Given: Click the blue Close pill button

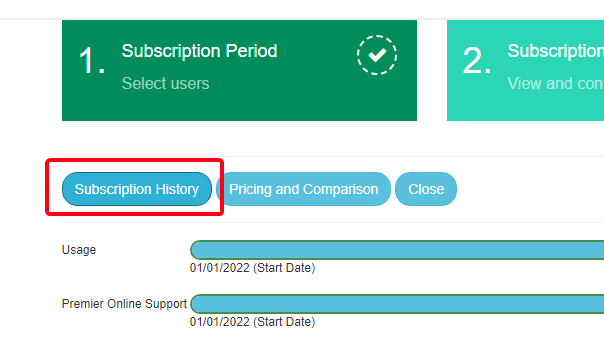Looking at the screenshot, I should [x=426, y=189].
